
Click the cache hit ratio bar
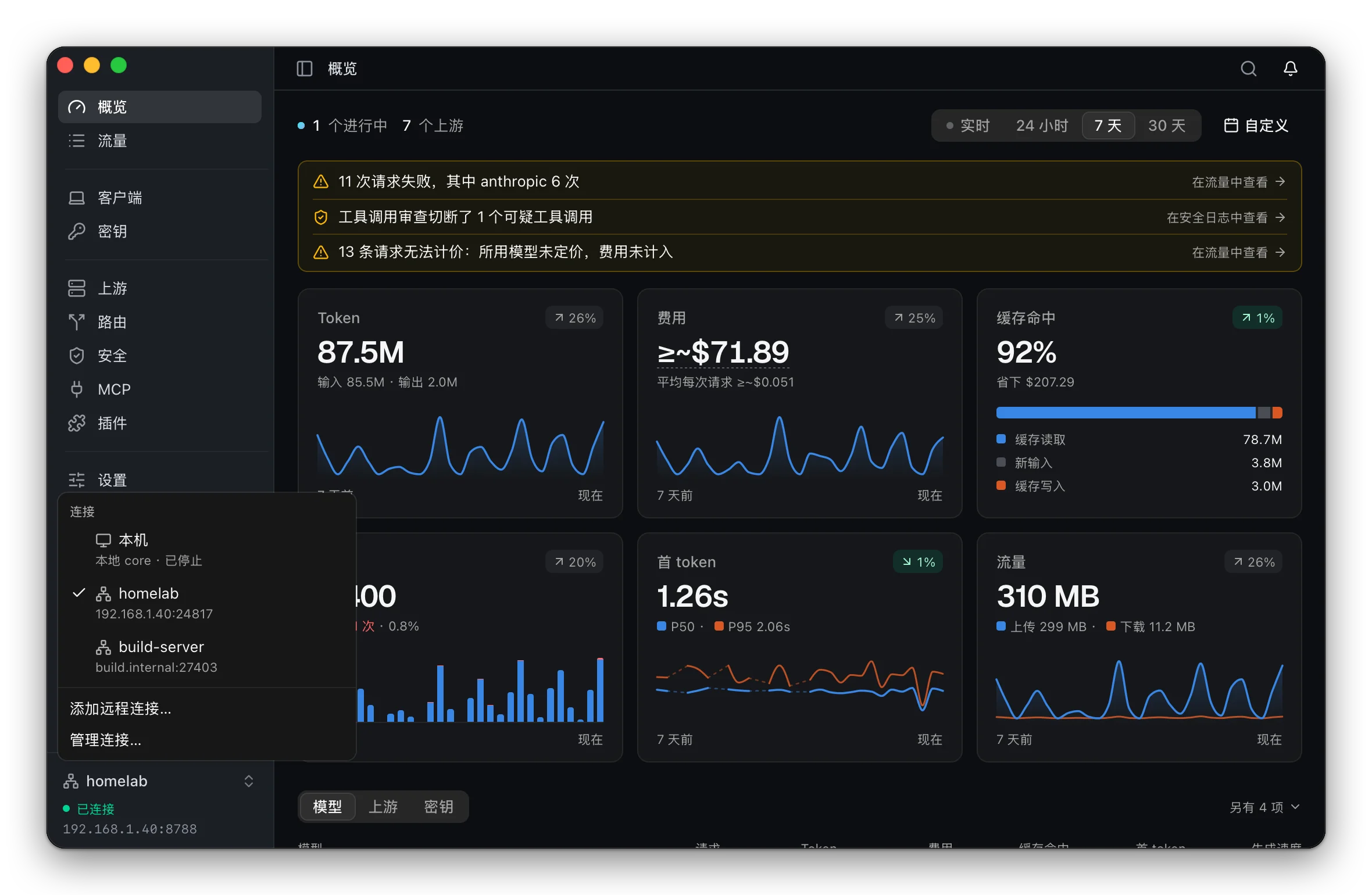tap(1139, 413)
